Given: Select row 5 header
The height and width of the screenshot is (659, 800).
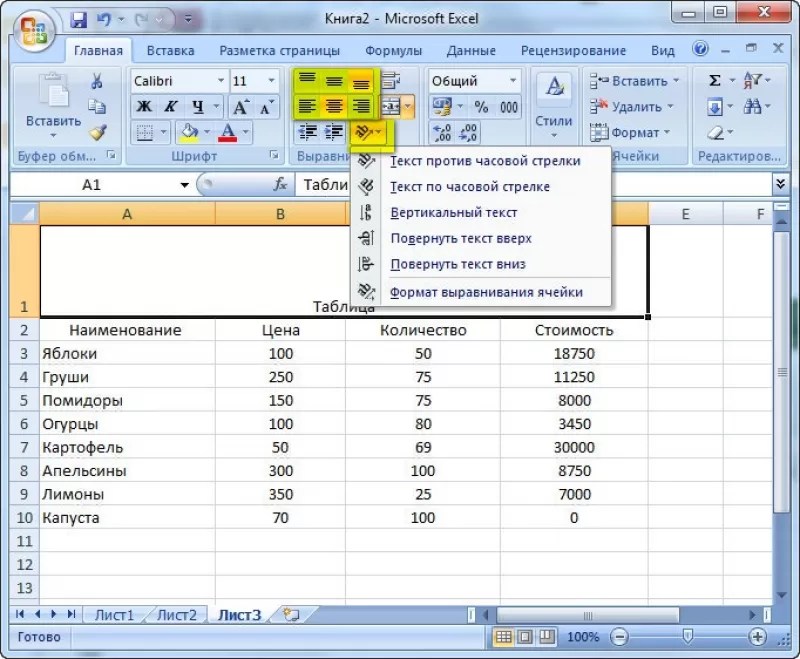Looking at the screenshot, I should click(x=24, y=400).
